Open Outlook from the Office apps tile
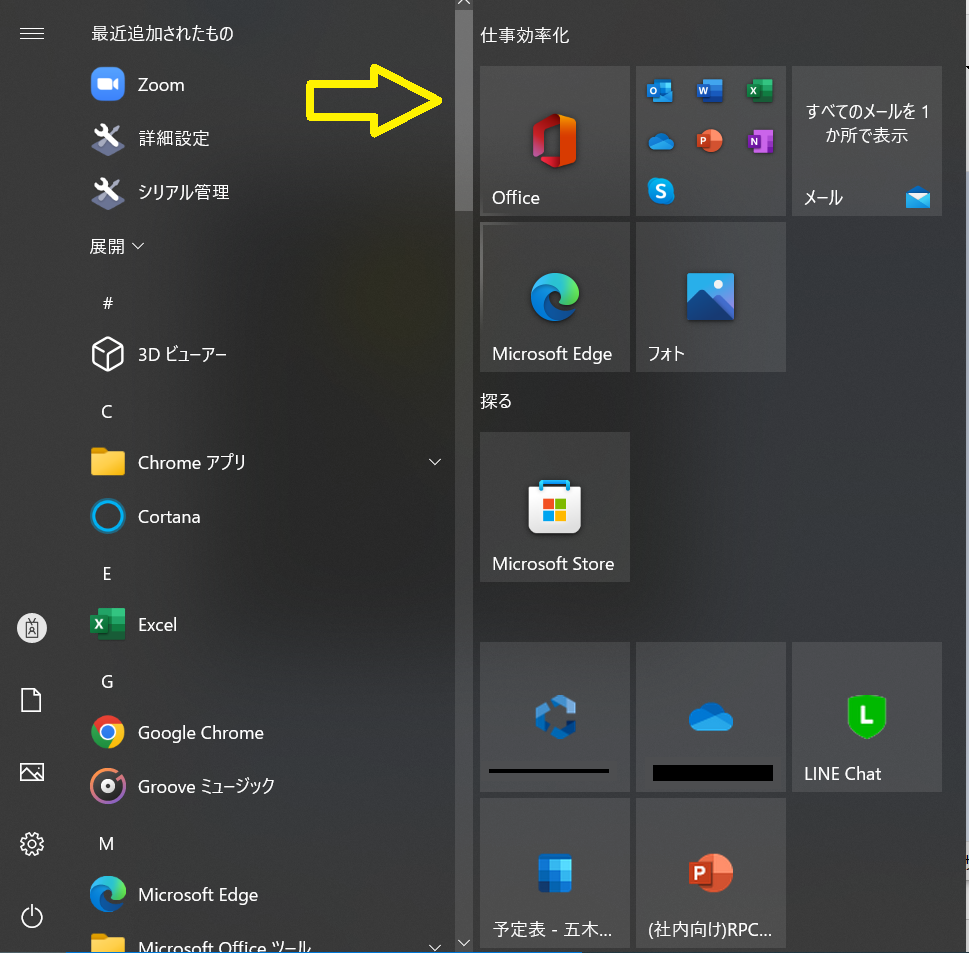This screenshot has width=969, height=953. pyautogui.click(x=660, y=91)
